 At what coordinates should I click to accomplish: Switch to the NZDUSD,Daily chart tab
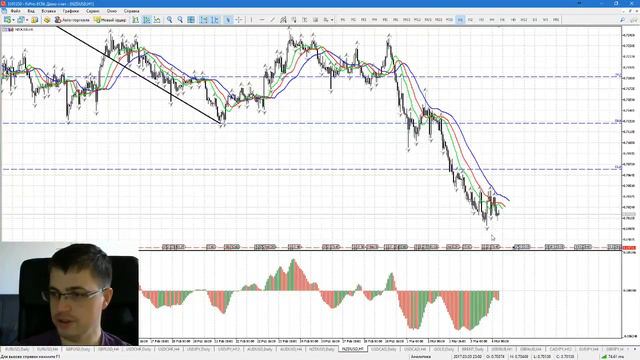(x=322, y=349)
